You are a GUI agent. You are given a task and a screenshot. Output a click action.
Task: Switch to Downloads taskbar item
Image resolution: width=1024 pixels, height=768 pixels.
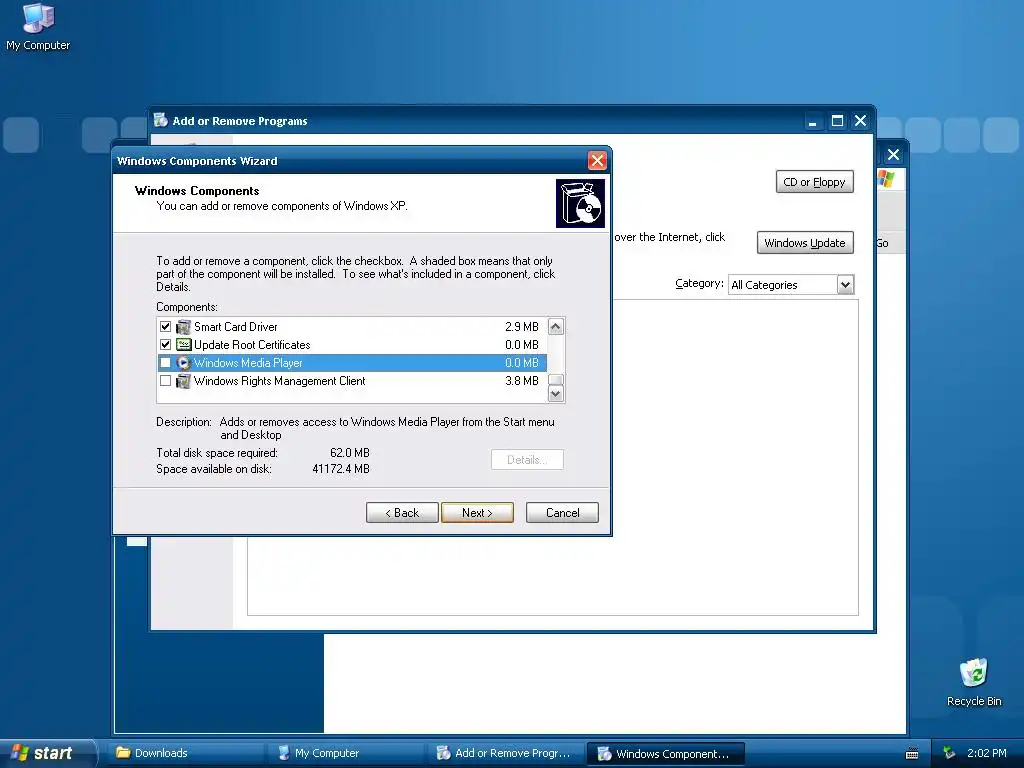click(x=187, y=753)
